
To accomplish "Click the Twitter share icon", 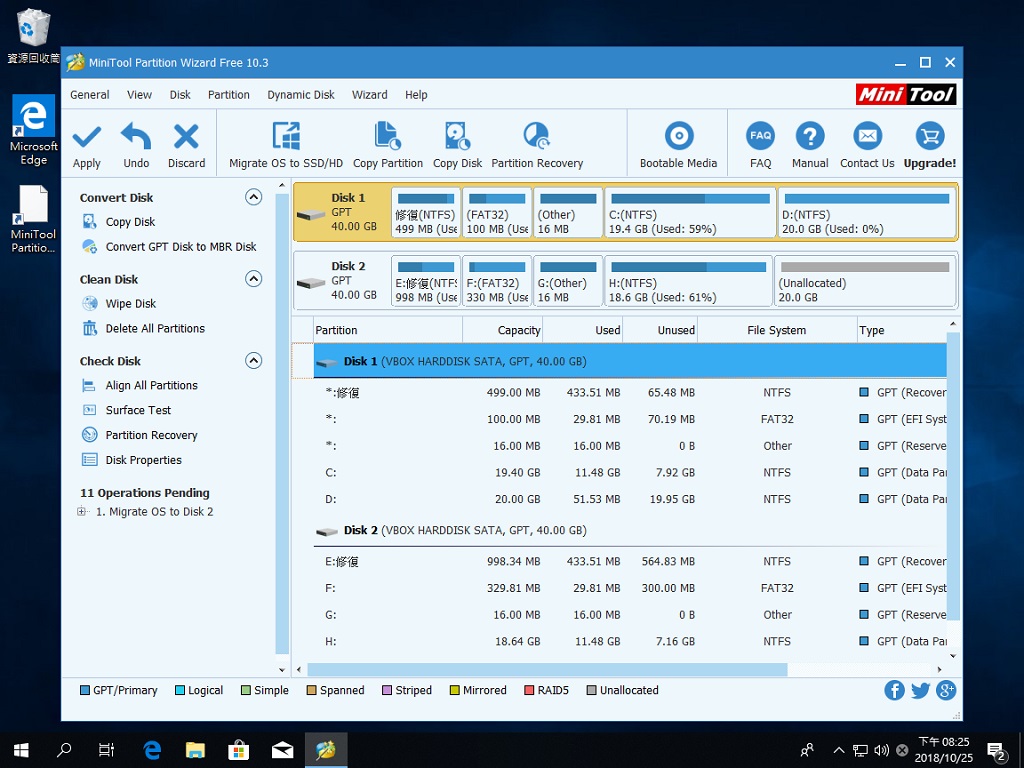I will click(x=920, y=690).
